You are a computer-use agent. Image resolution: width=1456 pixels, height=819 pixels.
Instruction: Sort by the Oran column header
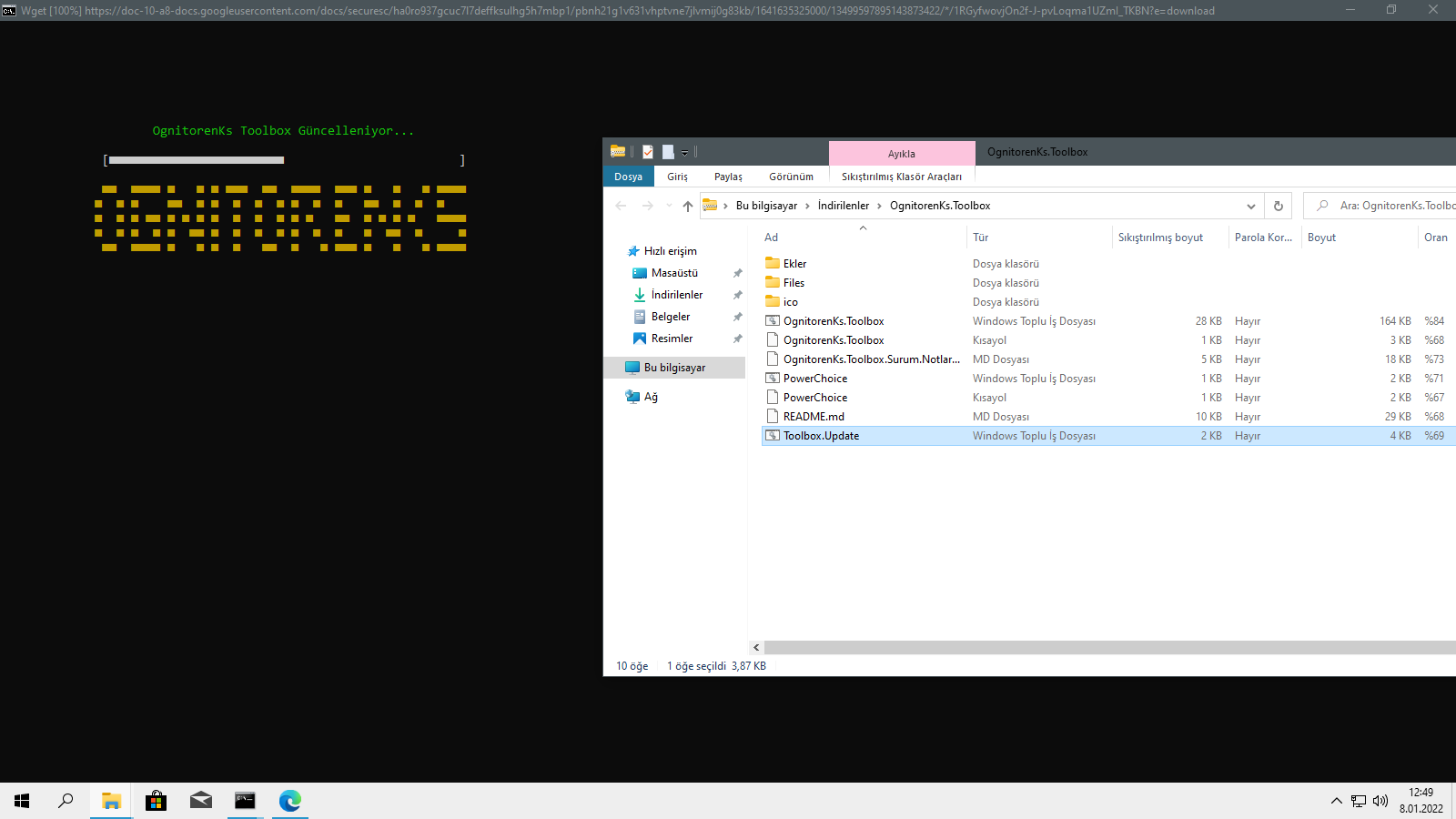pos(1437,238)
